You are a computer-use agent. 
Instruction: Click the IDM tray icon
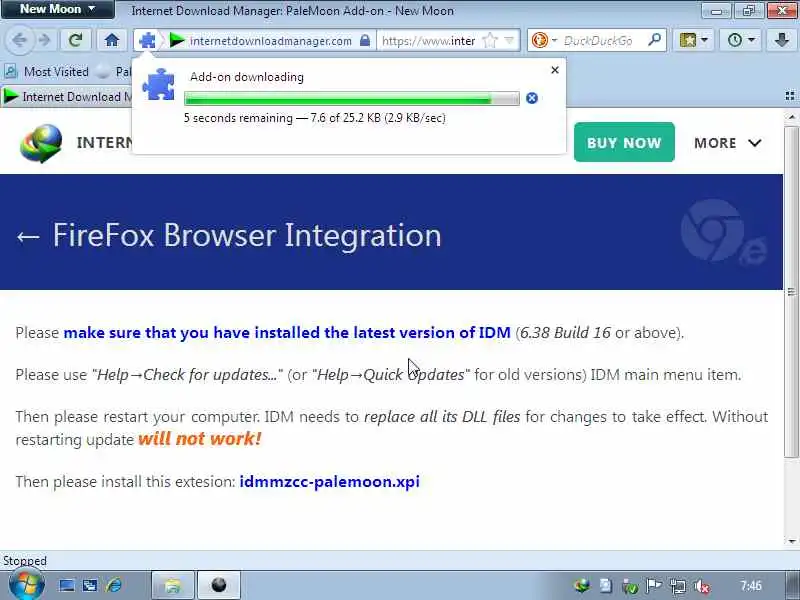click(x=581, y=586)
